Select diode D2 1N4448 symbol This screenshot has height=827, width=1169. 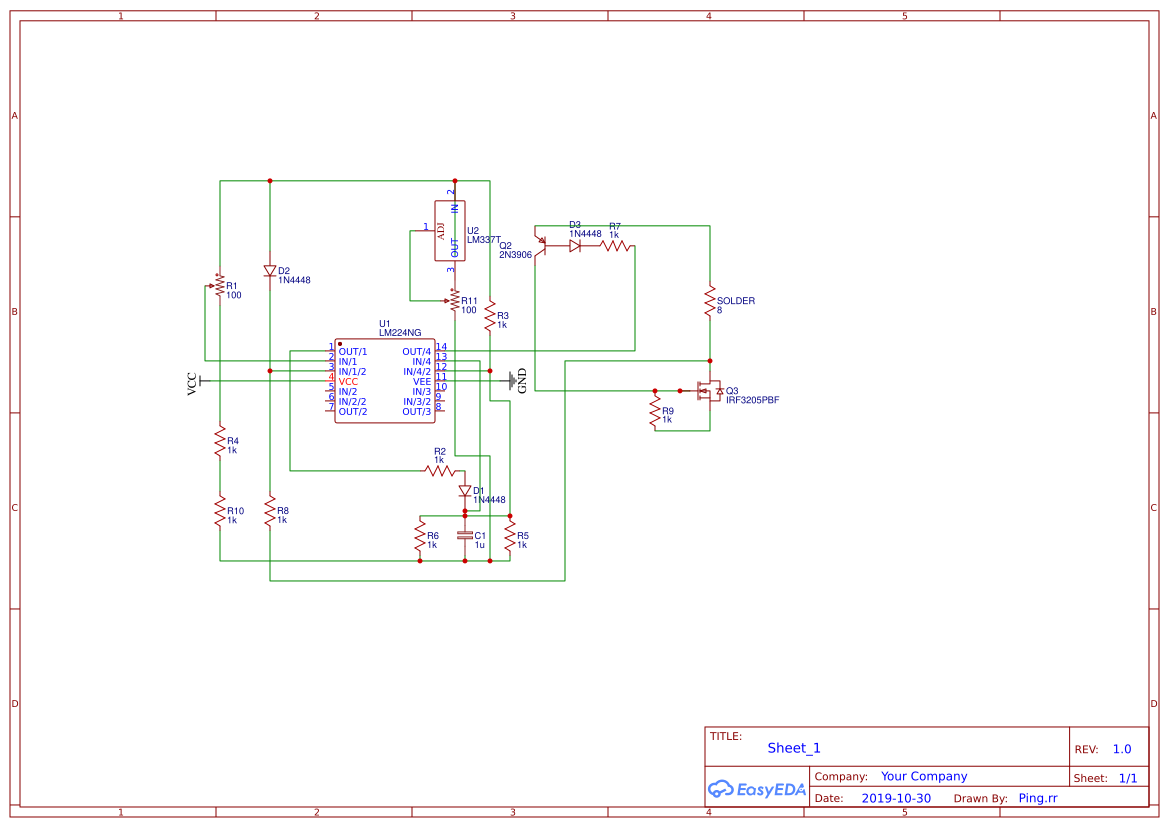(x=269, y=271)
